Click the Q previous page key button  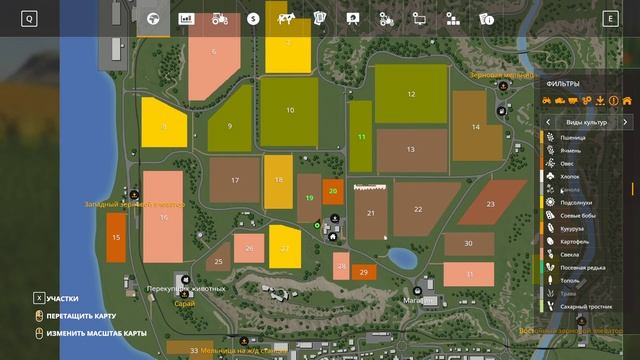[x=29, y=19]
